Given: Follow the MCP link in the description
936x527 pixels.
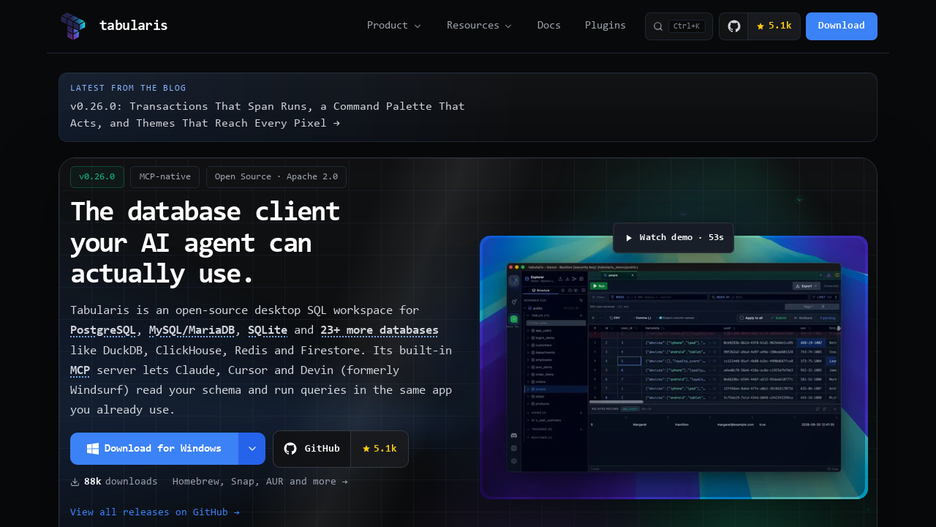Looking at the screenshot, I should (79, 370).
